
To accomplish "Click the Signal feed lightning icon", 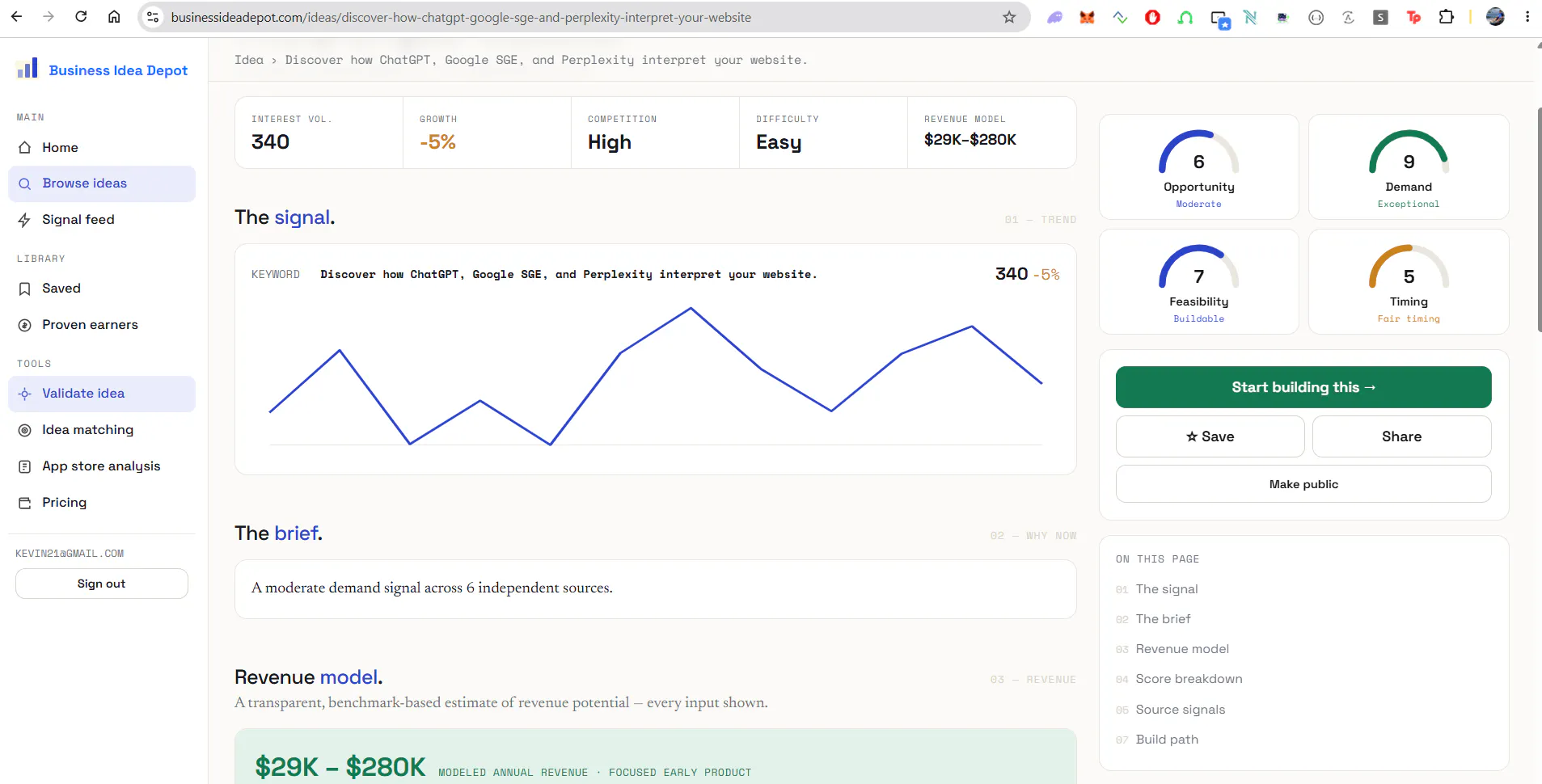I will pyautogui.click(x=25, y=220).
